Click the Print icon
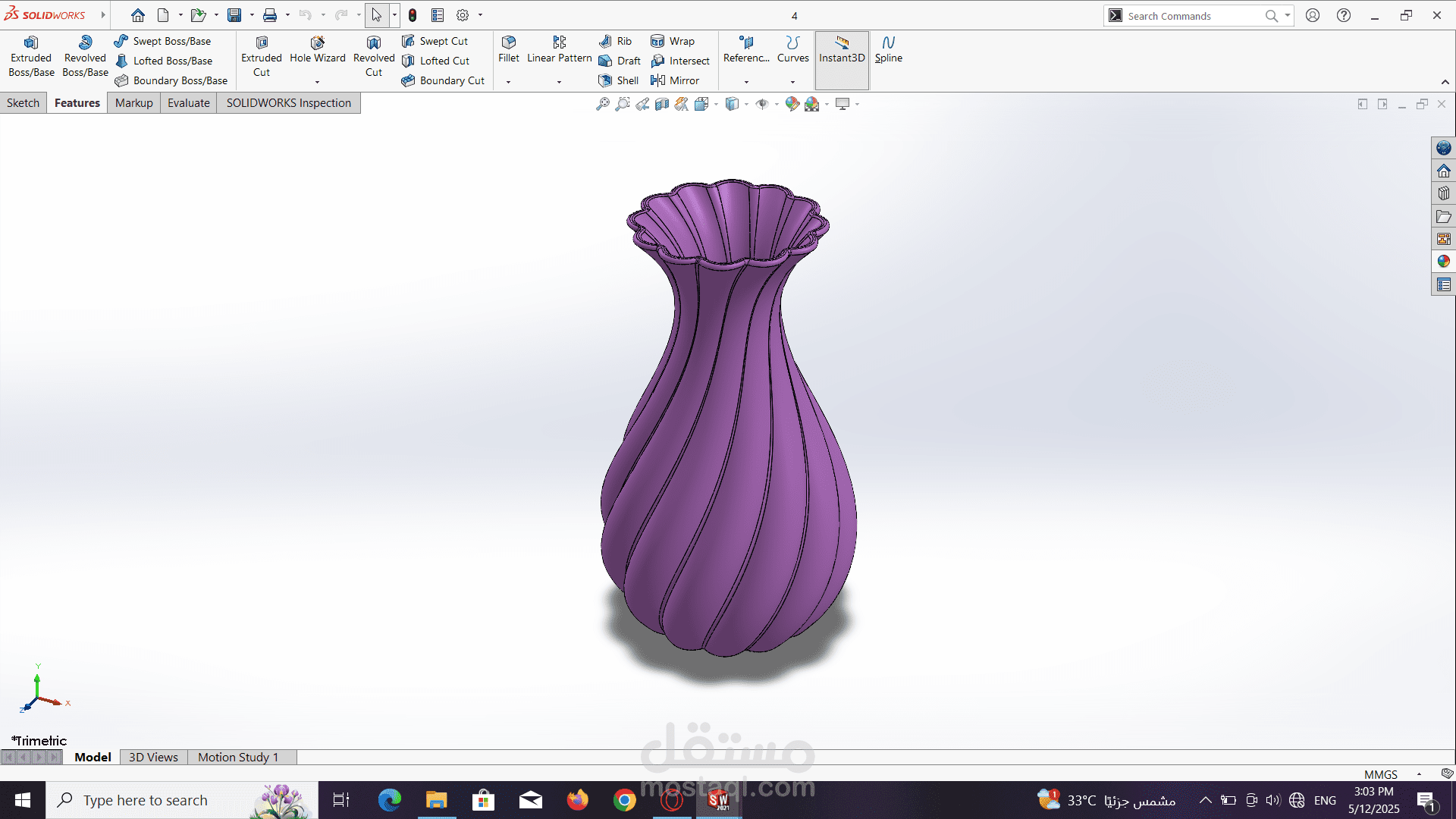 click(270, 15)
